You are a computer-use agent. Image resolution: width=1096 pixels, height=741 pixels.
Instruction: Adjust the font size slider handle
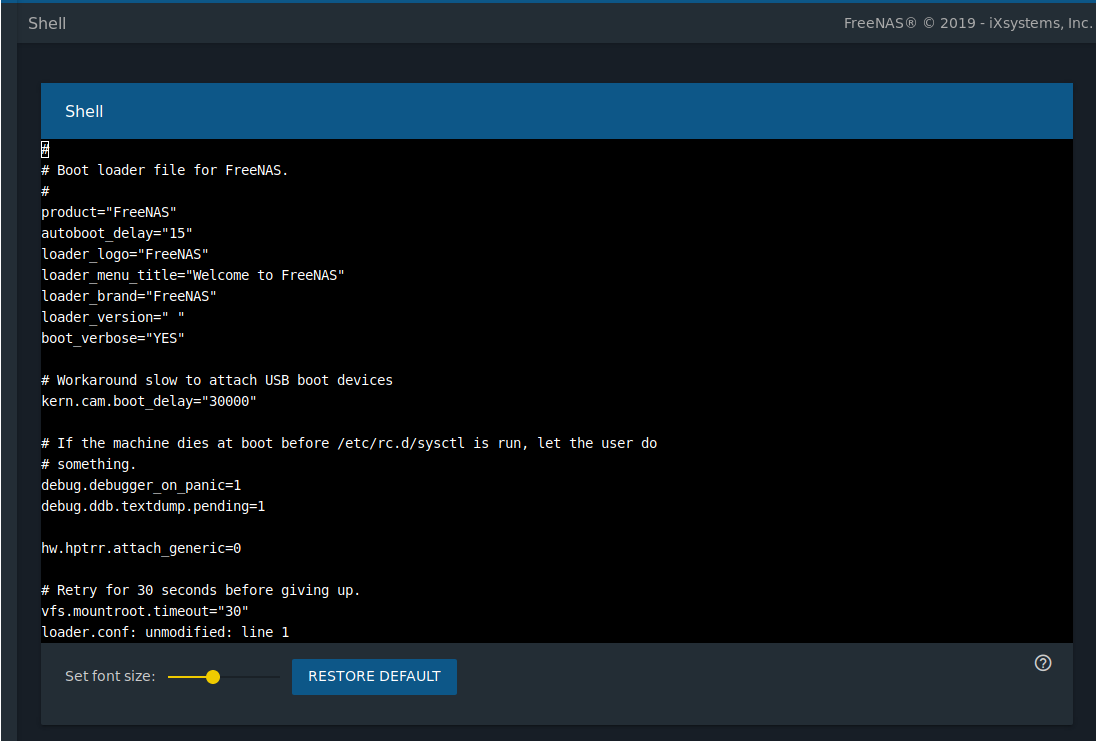point(213,677)
